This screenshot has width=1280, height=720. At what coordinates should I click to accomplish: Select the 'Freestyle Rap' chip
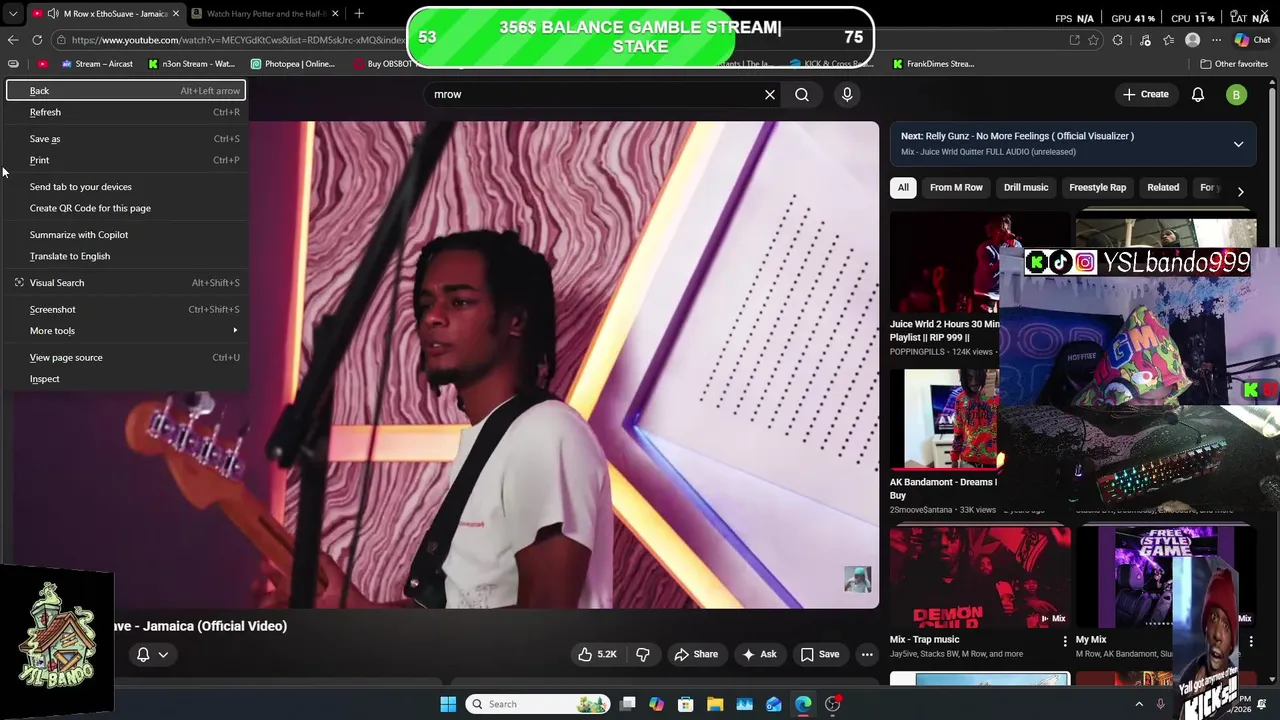click(1097, 187)
